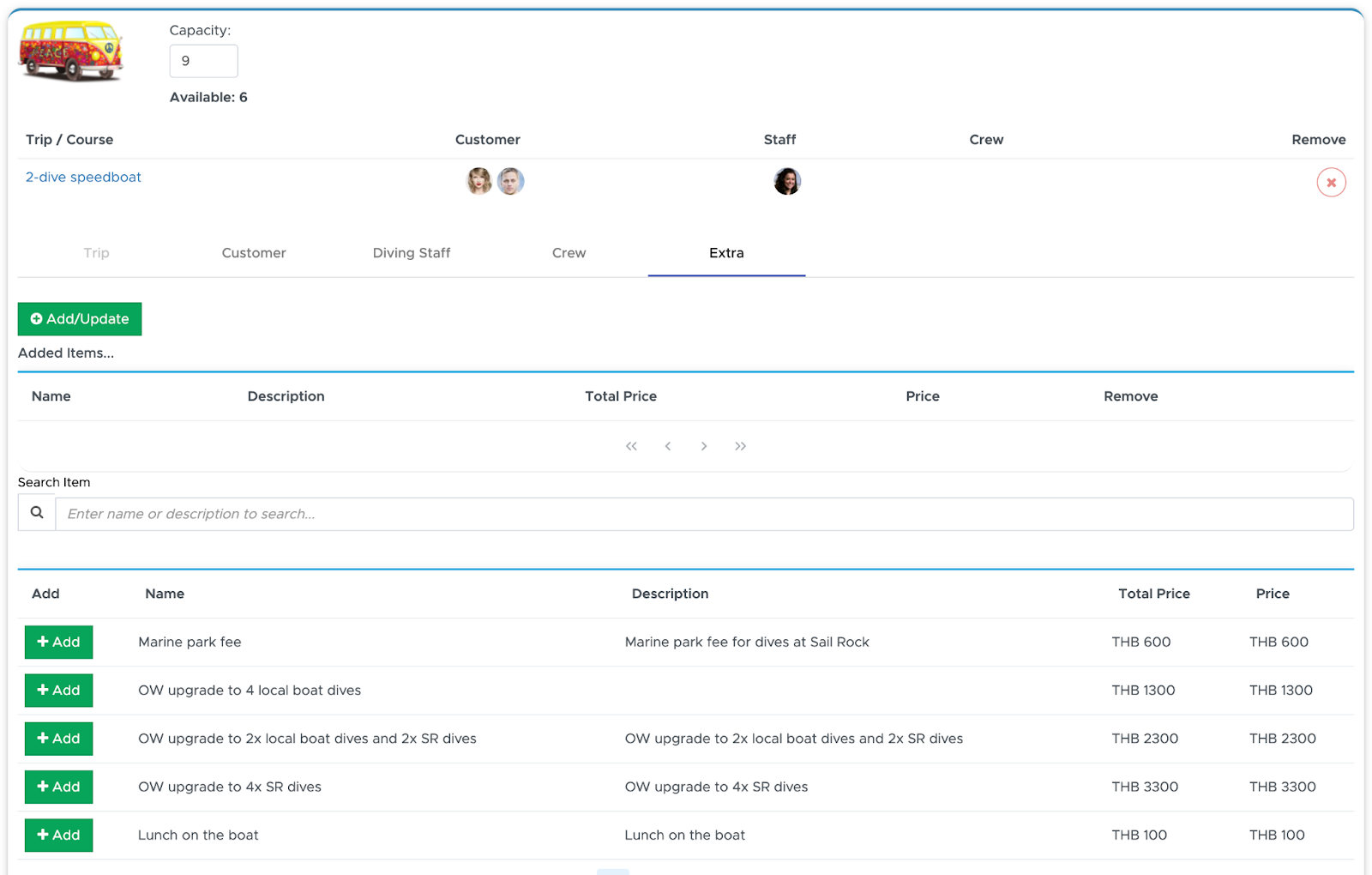This screenshot has height=875, width=1372.
Task: Click the Price header in the item list
Action: point(1273,594)
